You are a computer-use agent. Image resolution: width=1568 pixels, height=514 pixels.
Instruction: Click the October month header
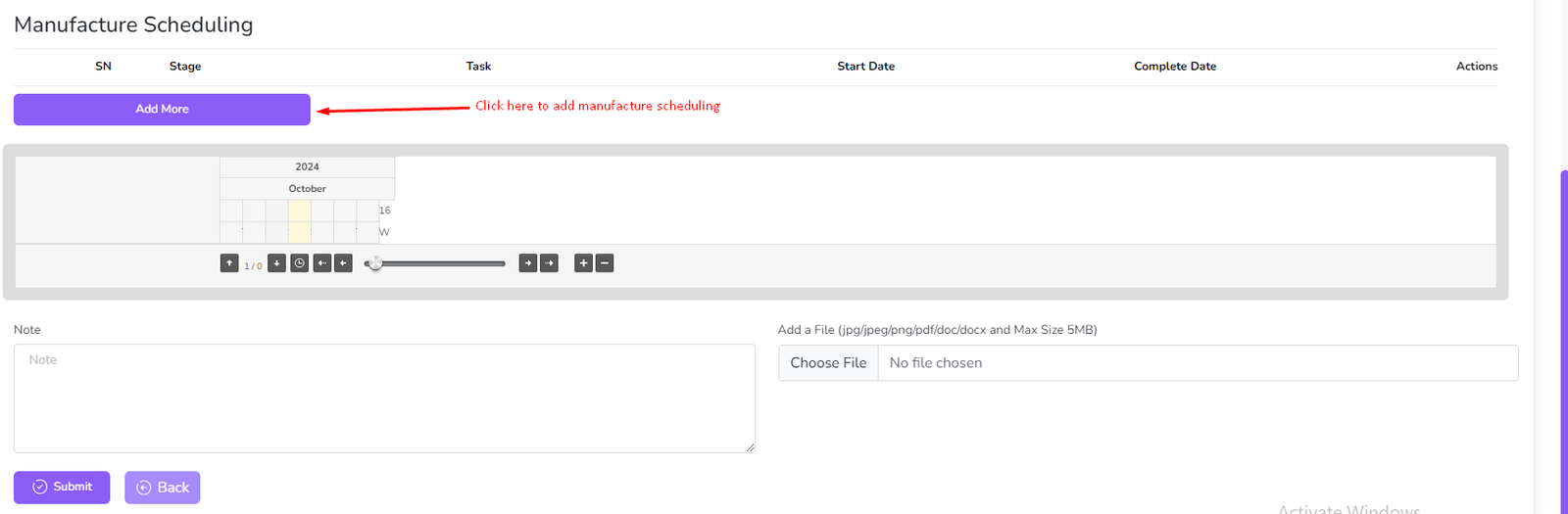pyautogui.click(x=307, y=189)
